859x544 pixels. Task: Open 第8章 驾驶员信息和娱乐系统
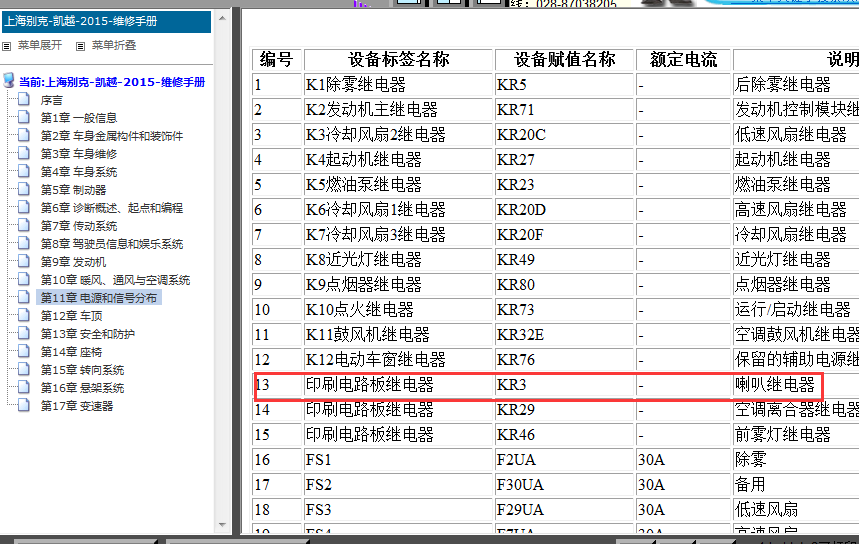pos(112,244)
